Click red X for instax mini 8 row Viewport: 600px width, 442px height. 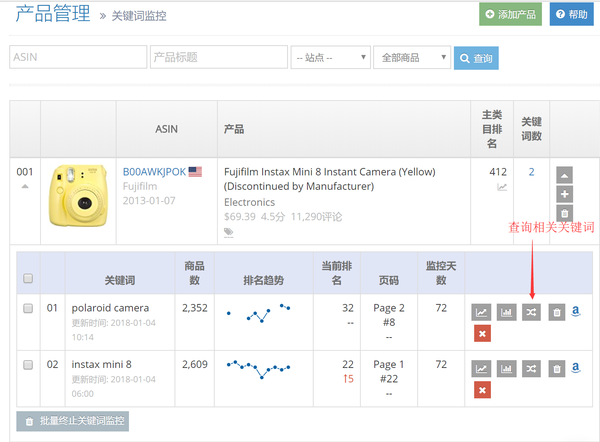click(482, 390)
